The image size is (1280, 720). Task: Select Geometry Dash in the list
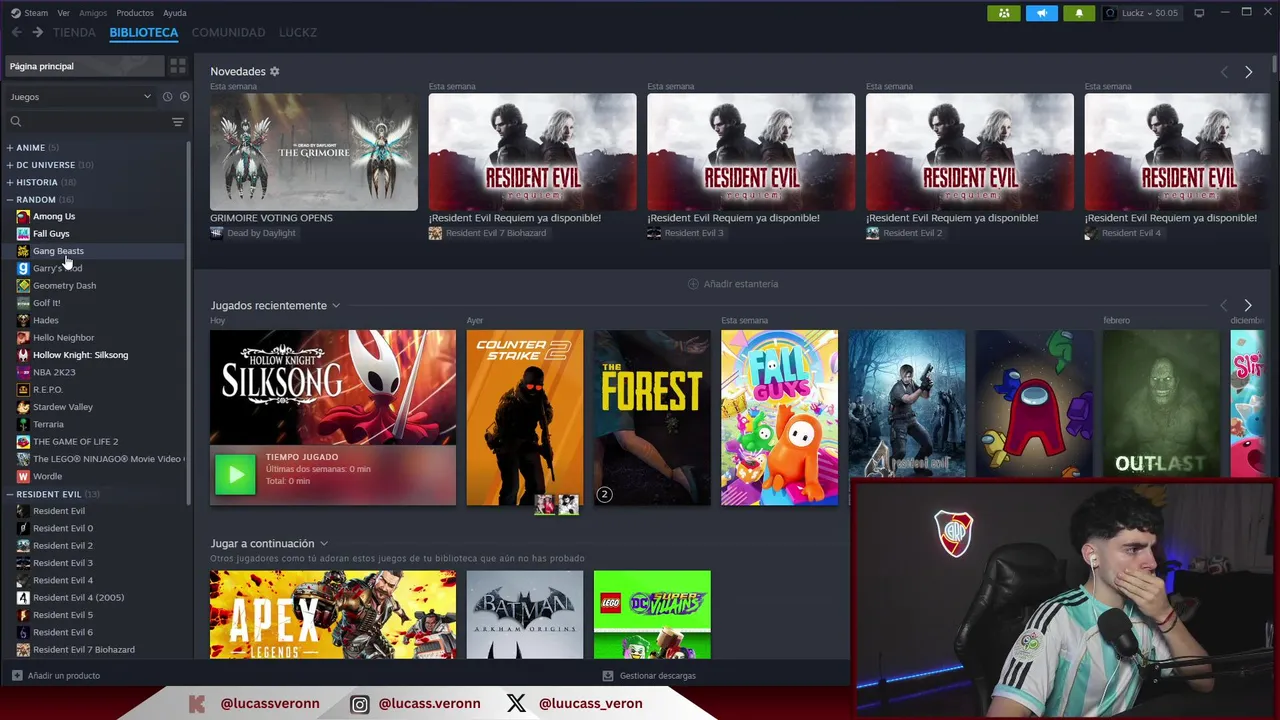click(x=64, y=286)
